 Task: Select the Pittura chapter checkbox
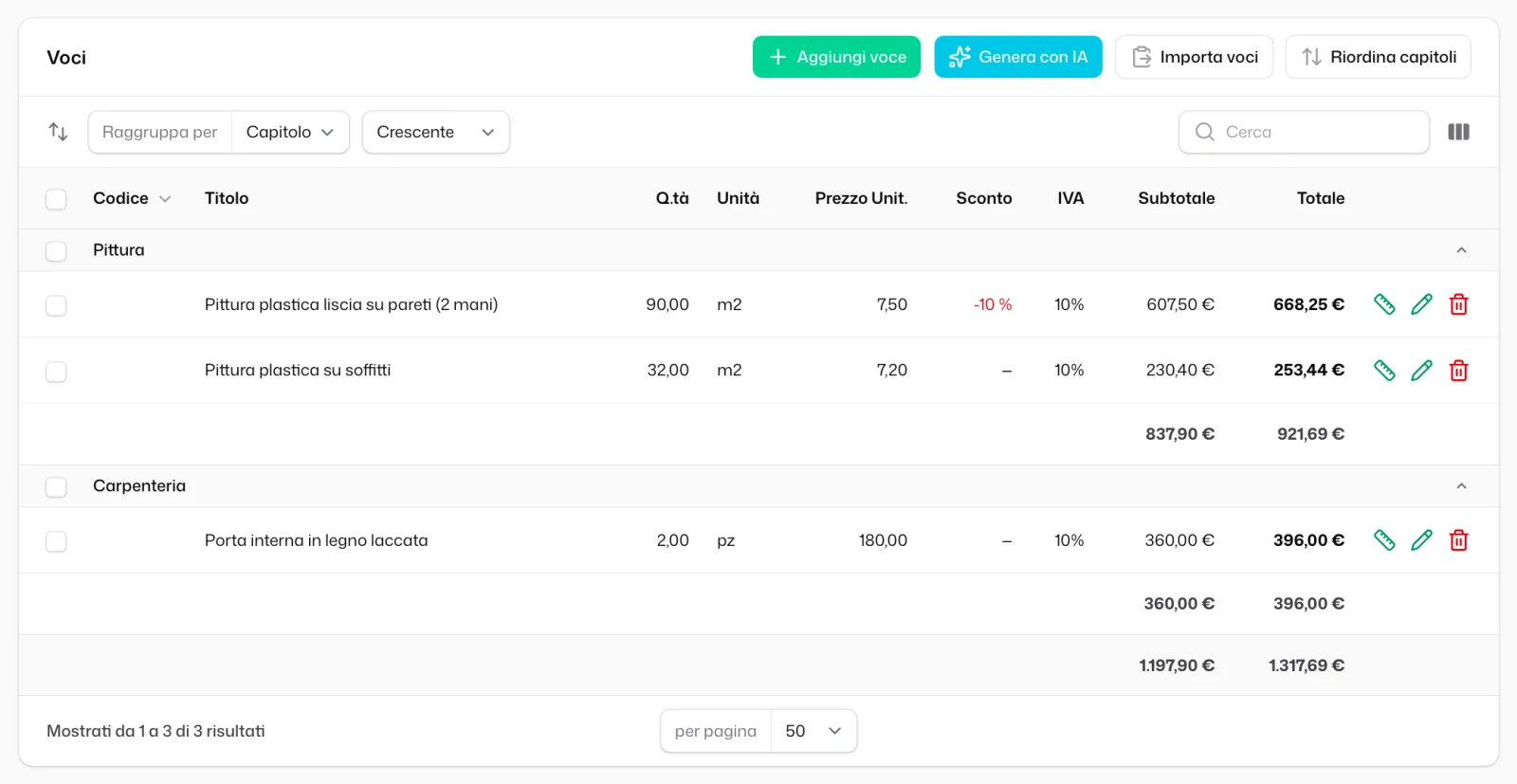[x=56, y=251]
